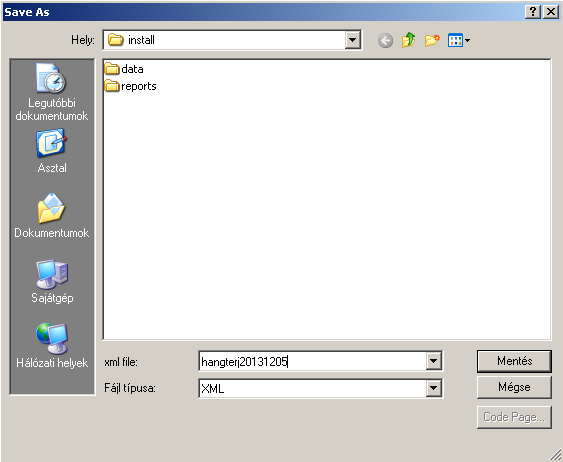Click the help question mark button
The height and width of the screenshot is (462, 563).
pos(533,12)
